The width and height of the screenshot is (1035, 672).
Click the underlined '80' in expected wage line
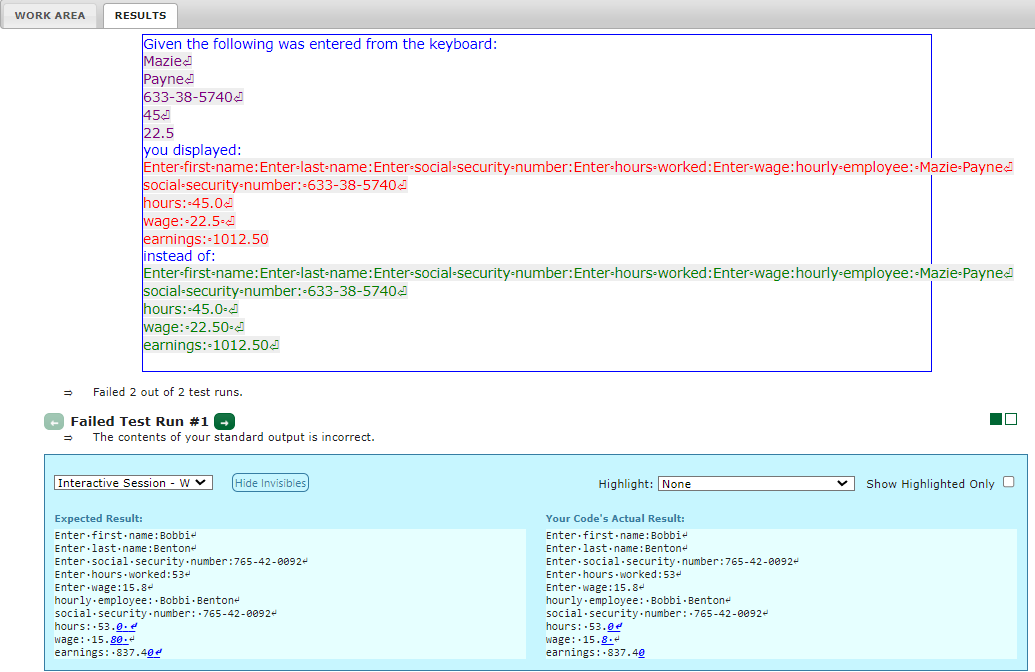[x=116, y=641]
